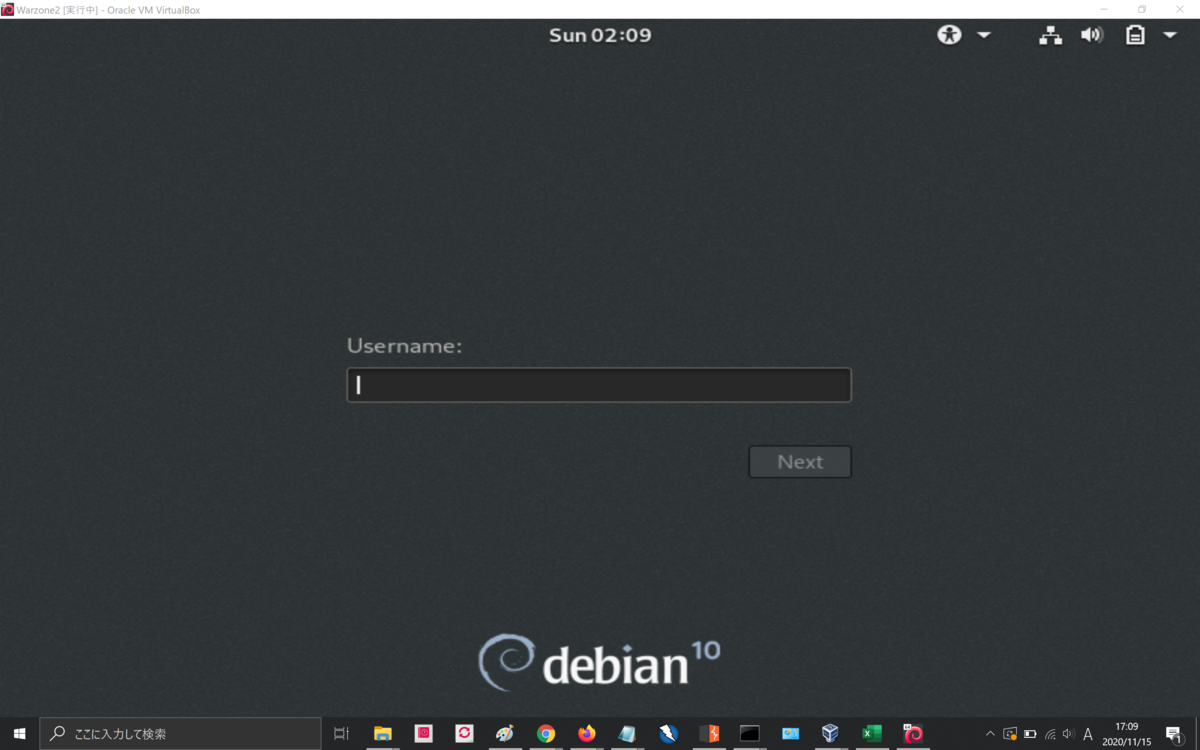Open the blue picture app on taskbar

[x=790, y=733]
